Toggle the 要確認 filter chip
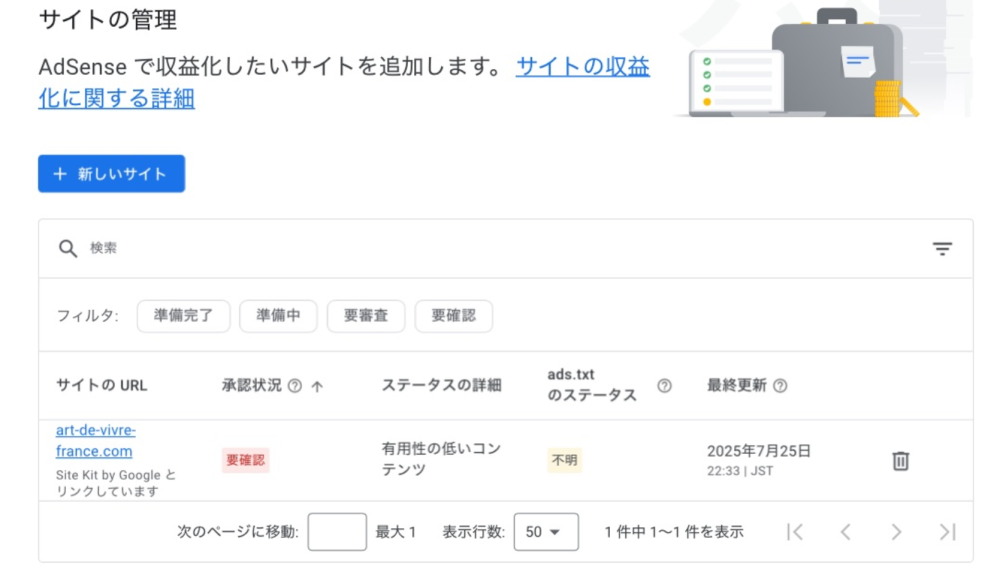Image resolution: width=1000 pixels, height=581 pixels. 453,316
